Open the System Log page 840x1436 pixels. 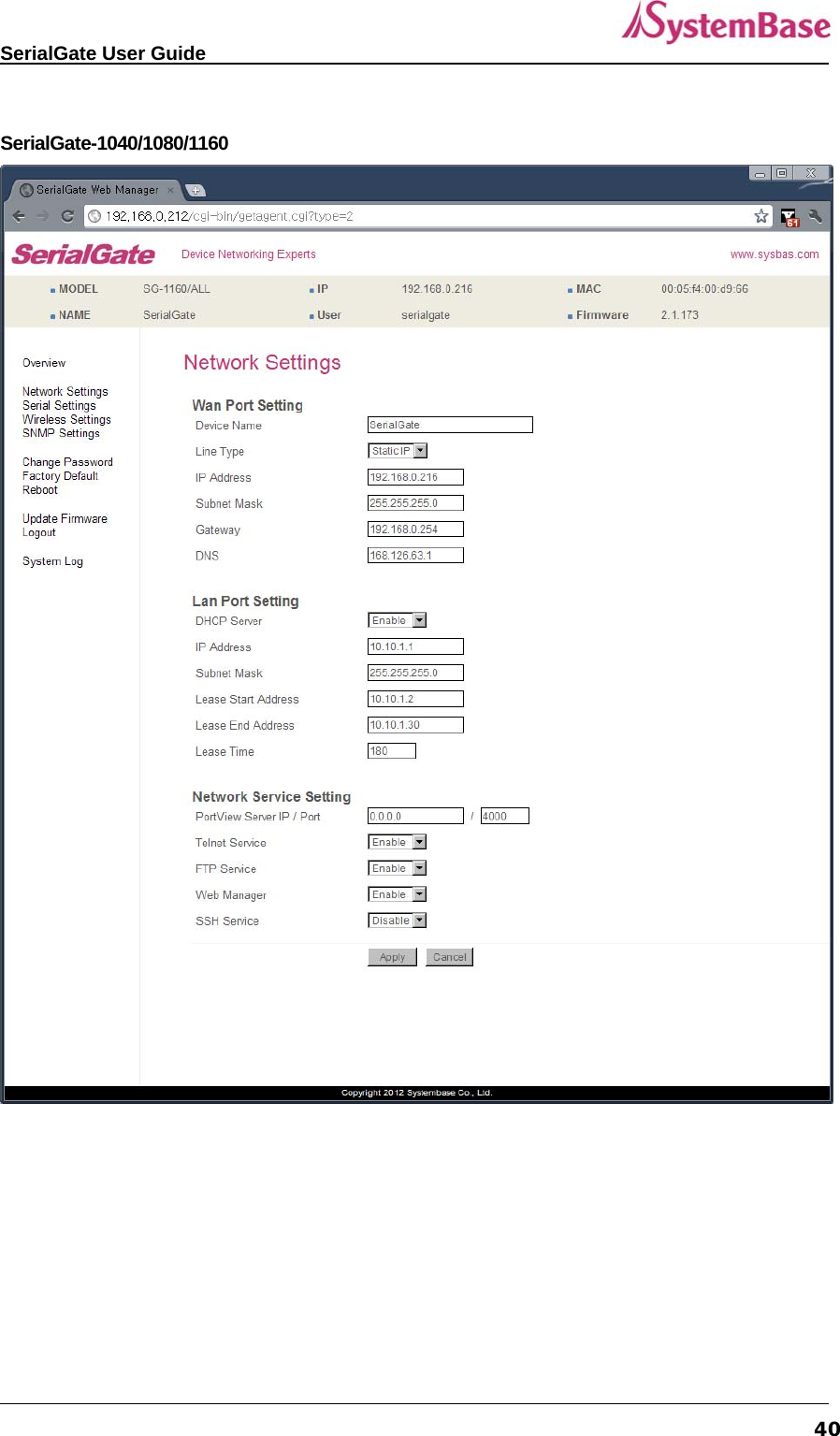click(x=52, y=561)
